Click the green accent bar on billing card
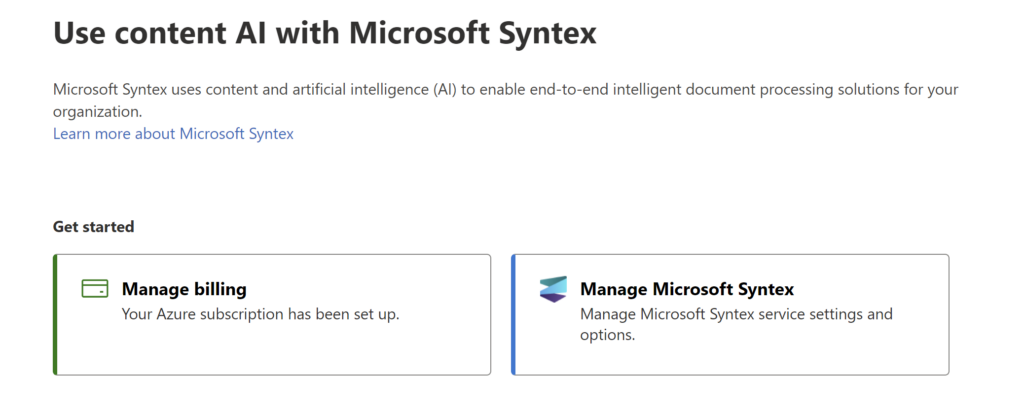 [x=55, y=315]
